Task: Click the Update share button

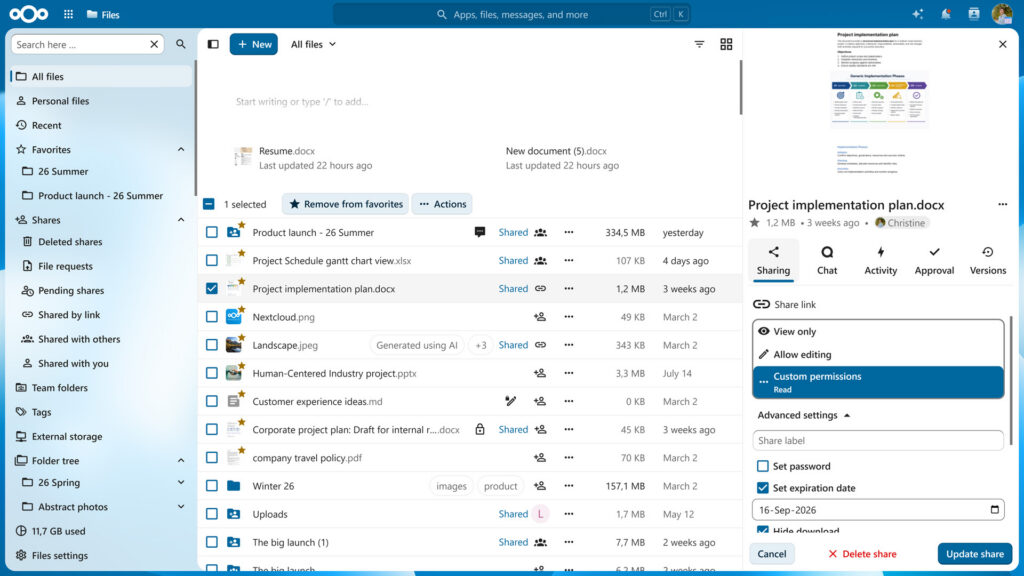Action: point(974,554)
